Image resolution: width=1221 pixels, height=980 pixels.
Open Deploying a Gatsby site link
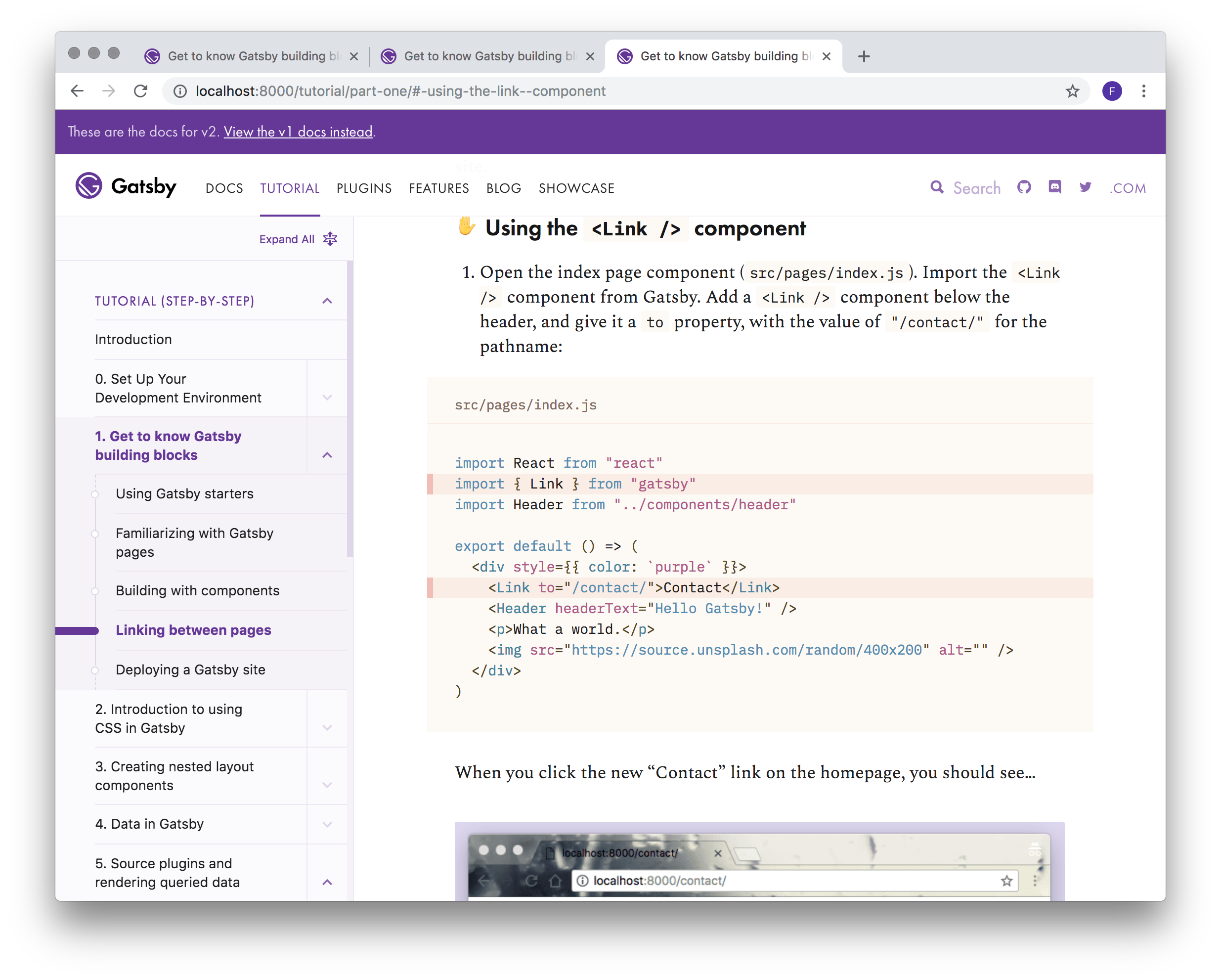click(x=190, y=669)
